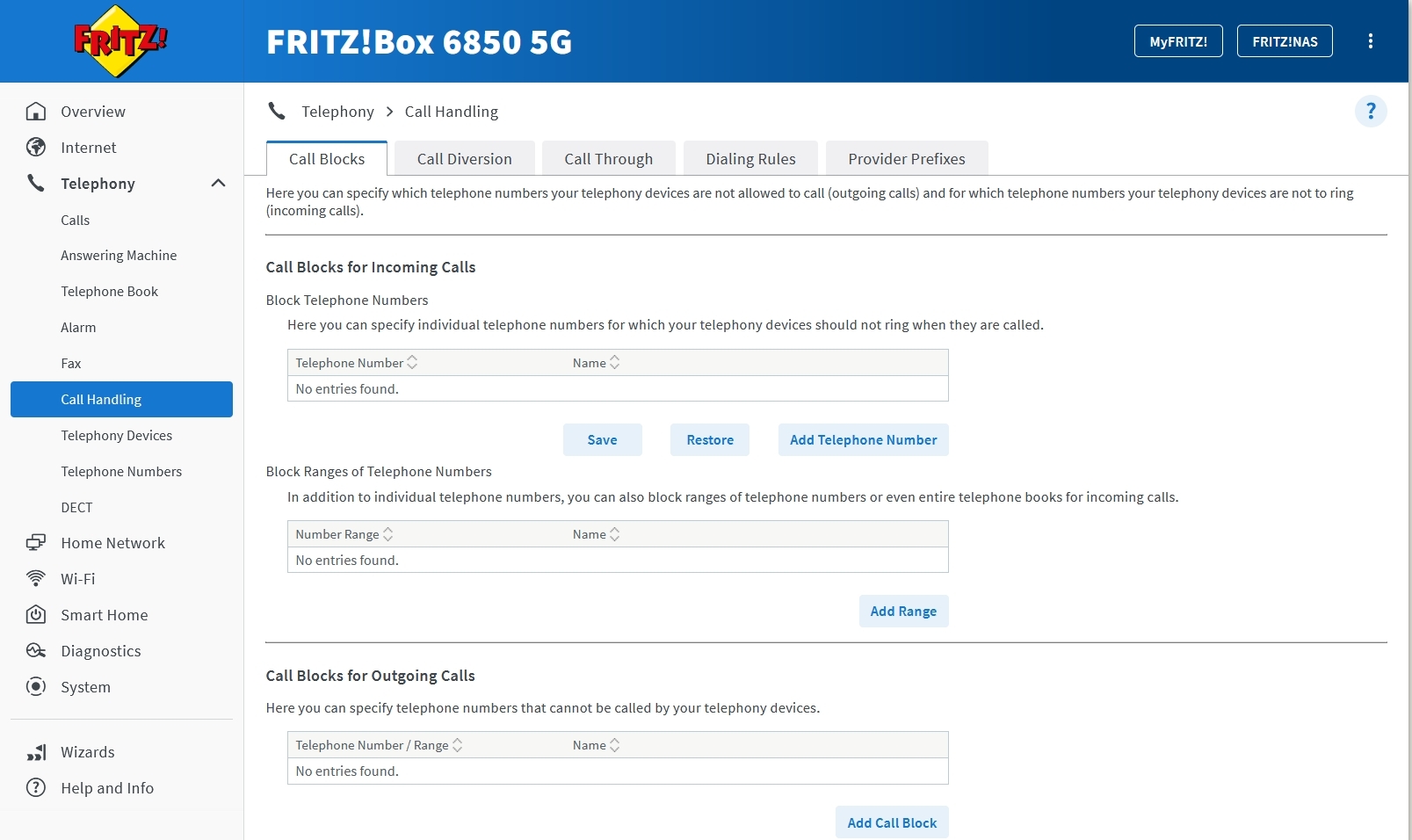Open Telephone Numbers page
This screenshot has height=840, width=1412.
click(121, 472)
